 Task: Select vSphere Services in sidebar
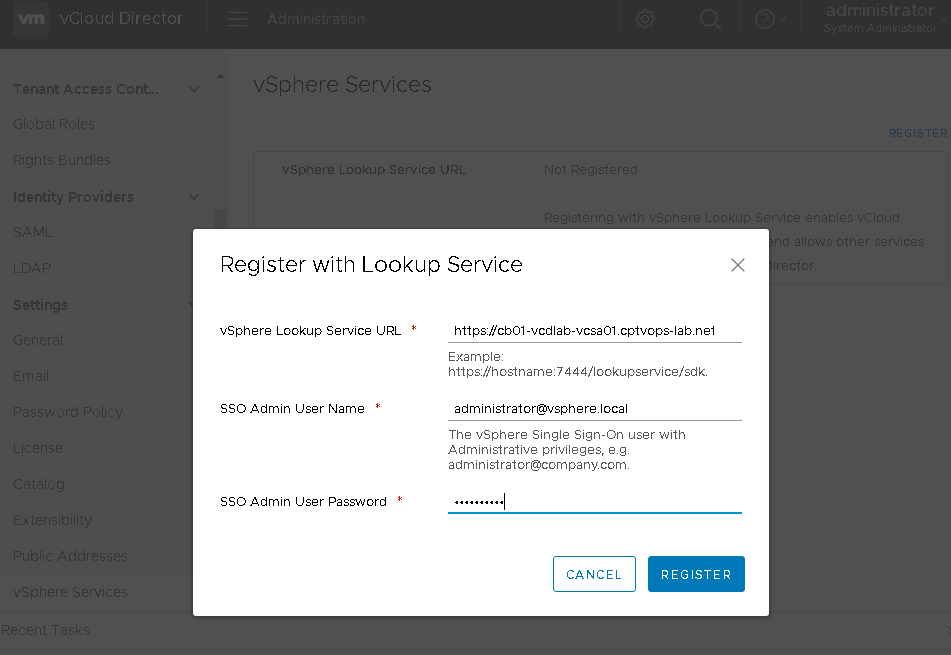[x=70, y=592]
